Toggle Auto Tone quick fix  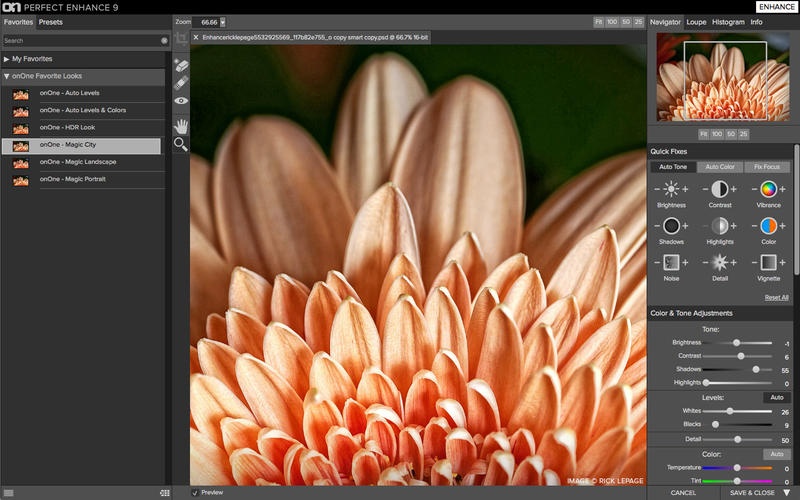(x=672, y=167)
